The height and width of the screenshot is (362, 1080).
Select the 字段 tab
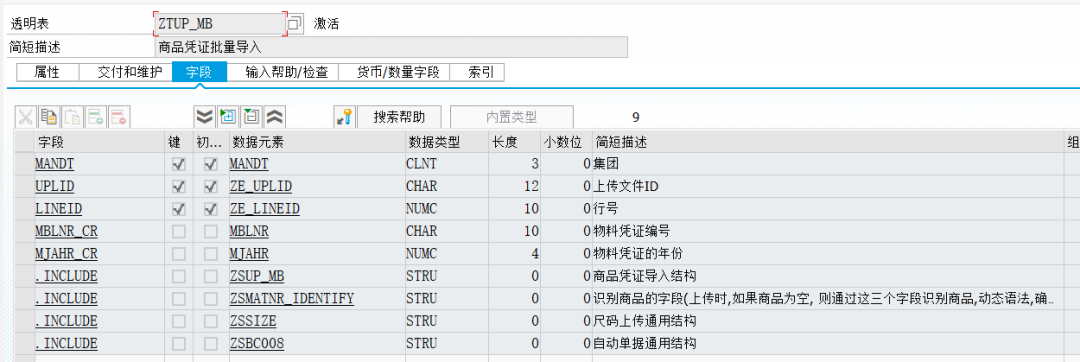(x=199, y=72)
